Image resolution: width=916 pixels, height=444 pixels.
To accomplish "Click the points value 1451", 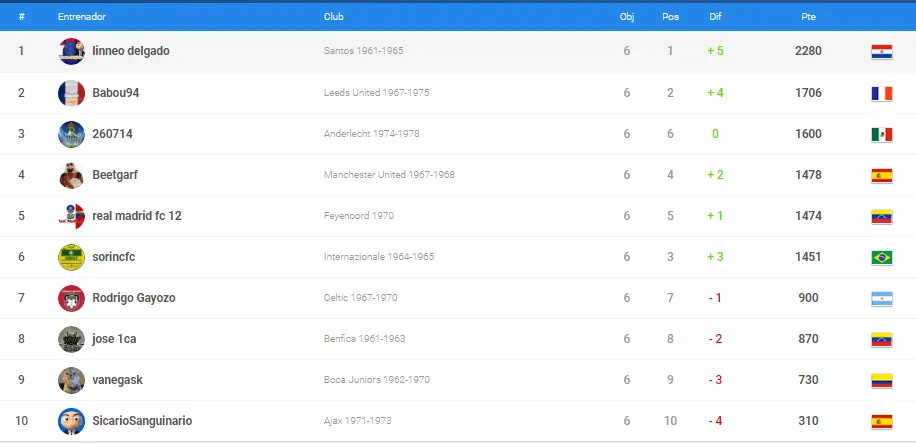I will (809, 256).
